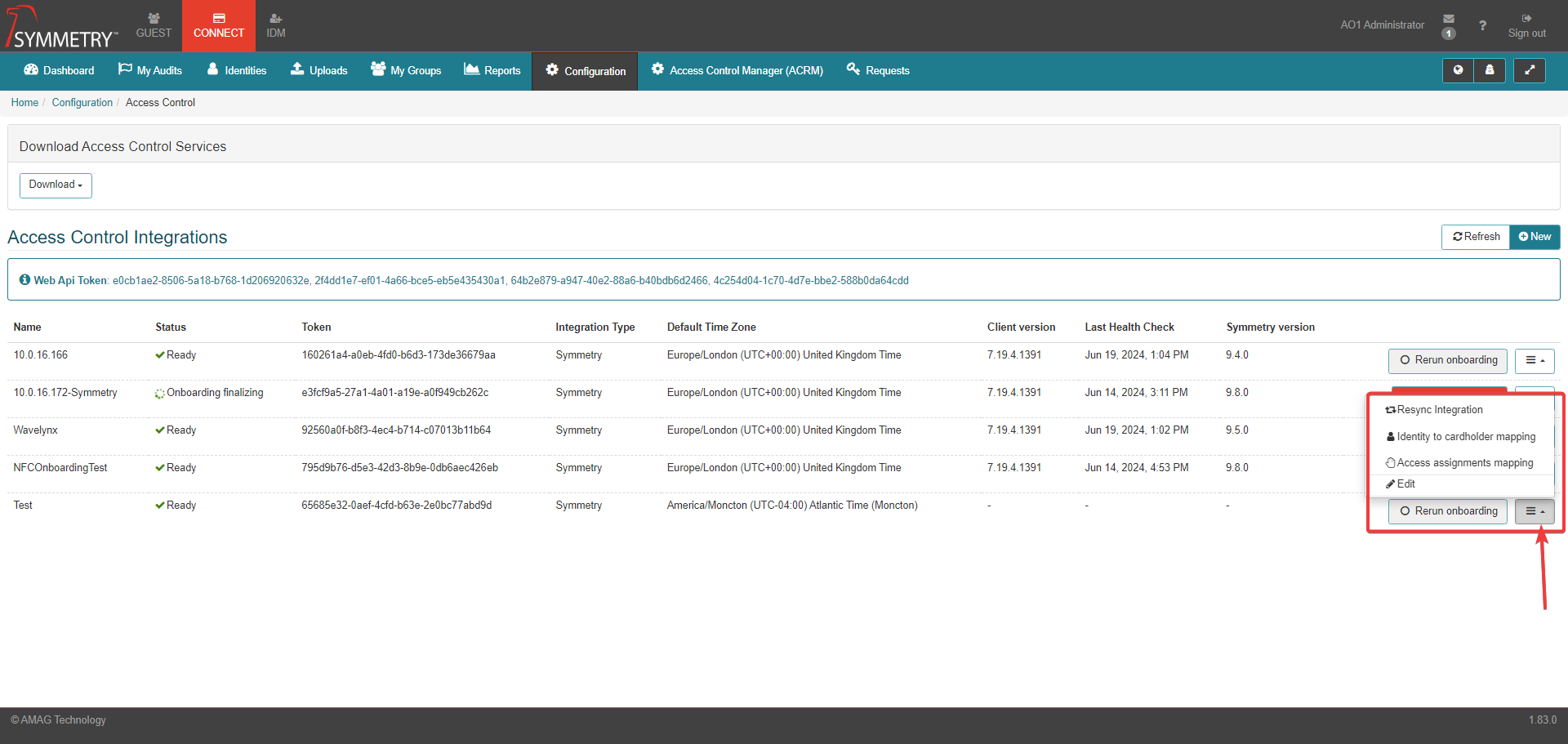This screenshot has width=1568, height=744.
Task: Click the token 65685e32-0aef-4cfd-b63e-2e0bc77abd9d
Action: click(x=397, y=506)
